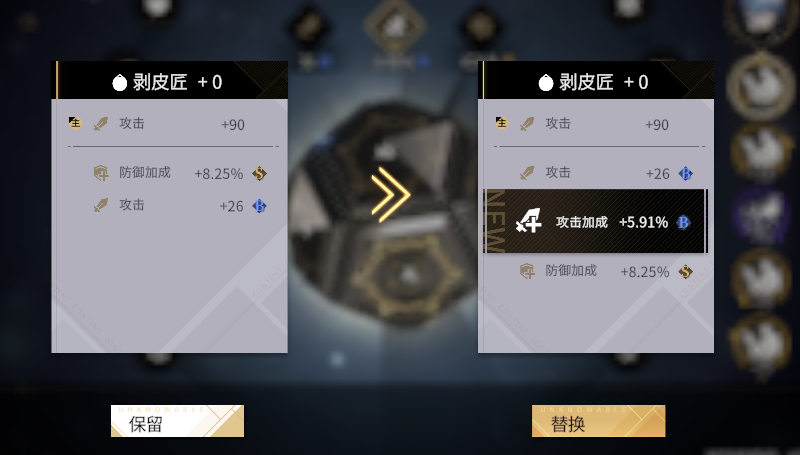The image size is (800, 455).
Task: Click the blue B badge on highlighted 攻击加成 row
Action: (x=683, y=222)
